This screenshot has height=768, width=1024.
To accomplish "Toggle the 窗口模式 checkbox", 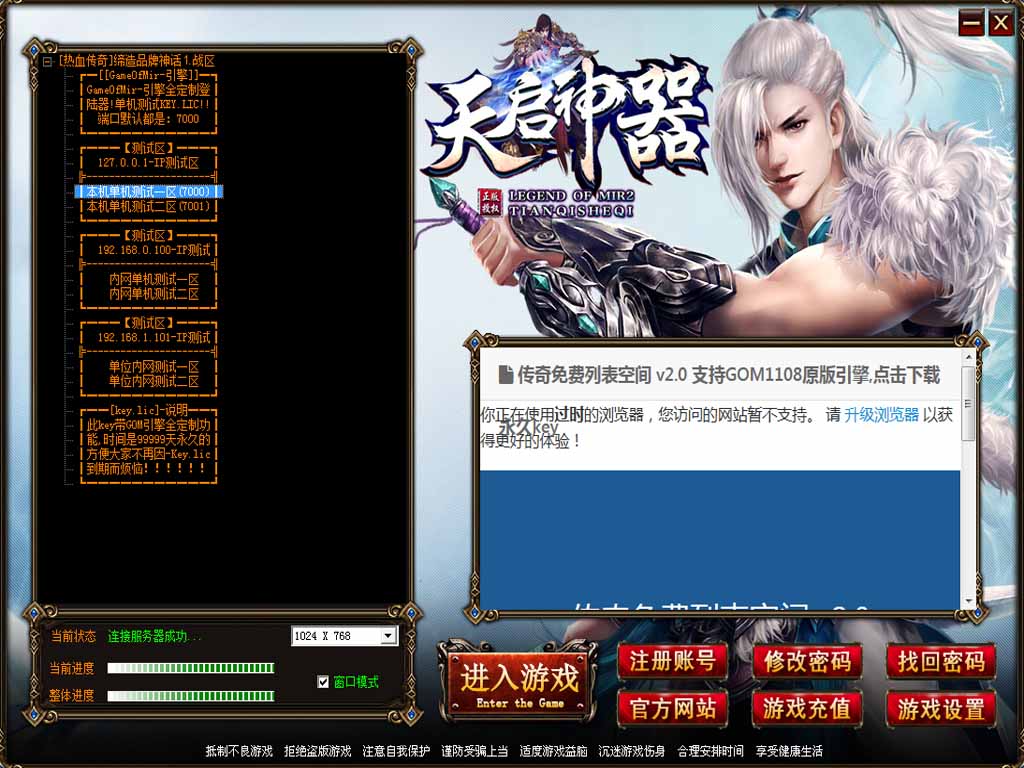I will pos(323,682).
